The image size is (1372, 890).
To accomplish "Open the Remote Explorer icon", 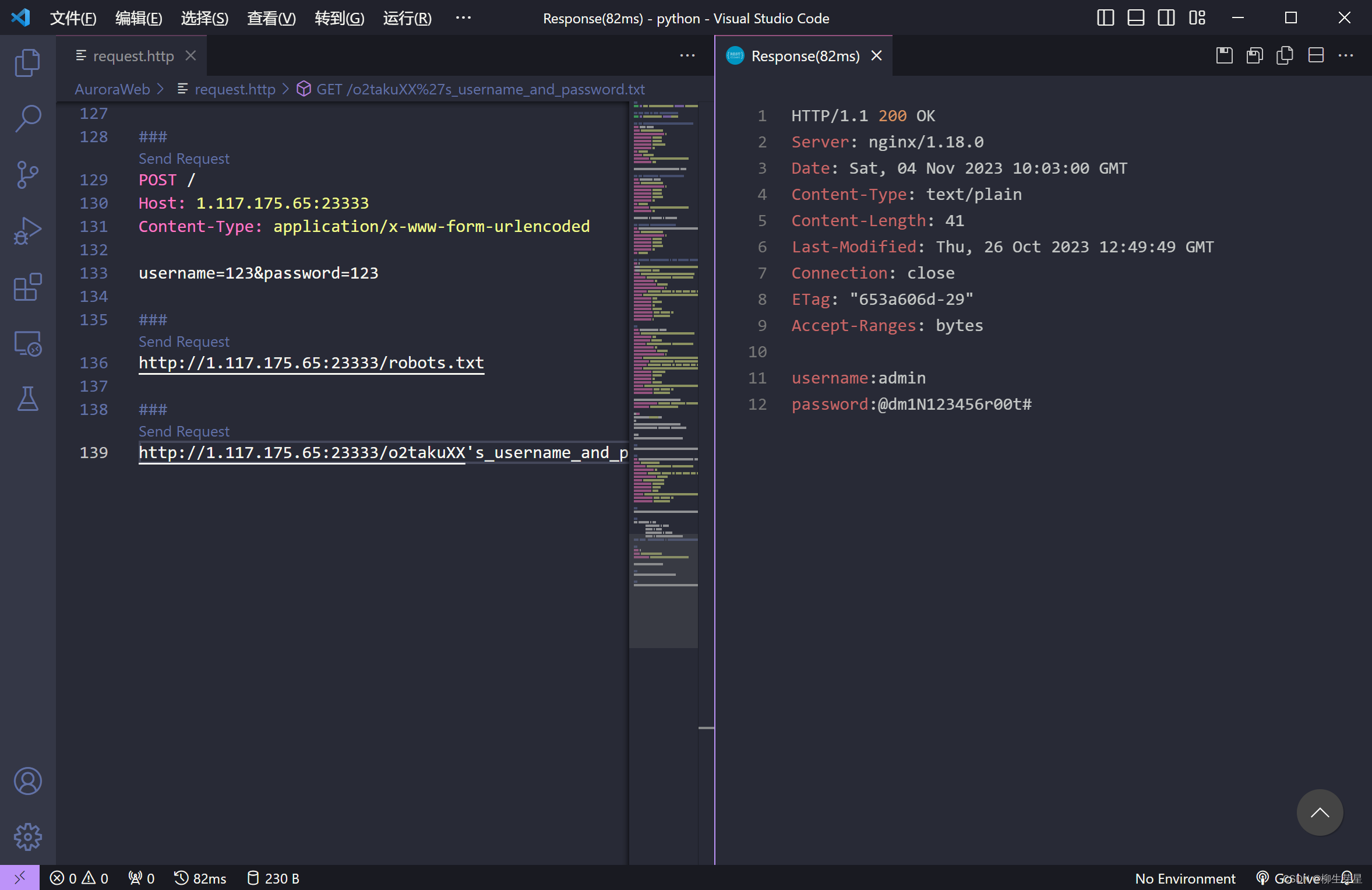I will 27,343.
